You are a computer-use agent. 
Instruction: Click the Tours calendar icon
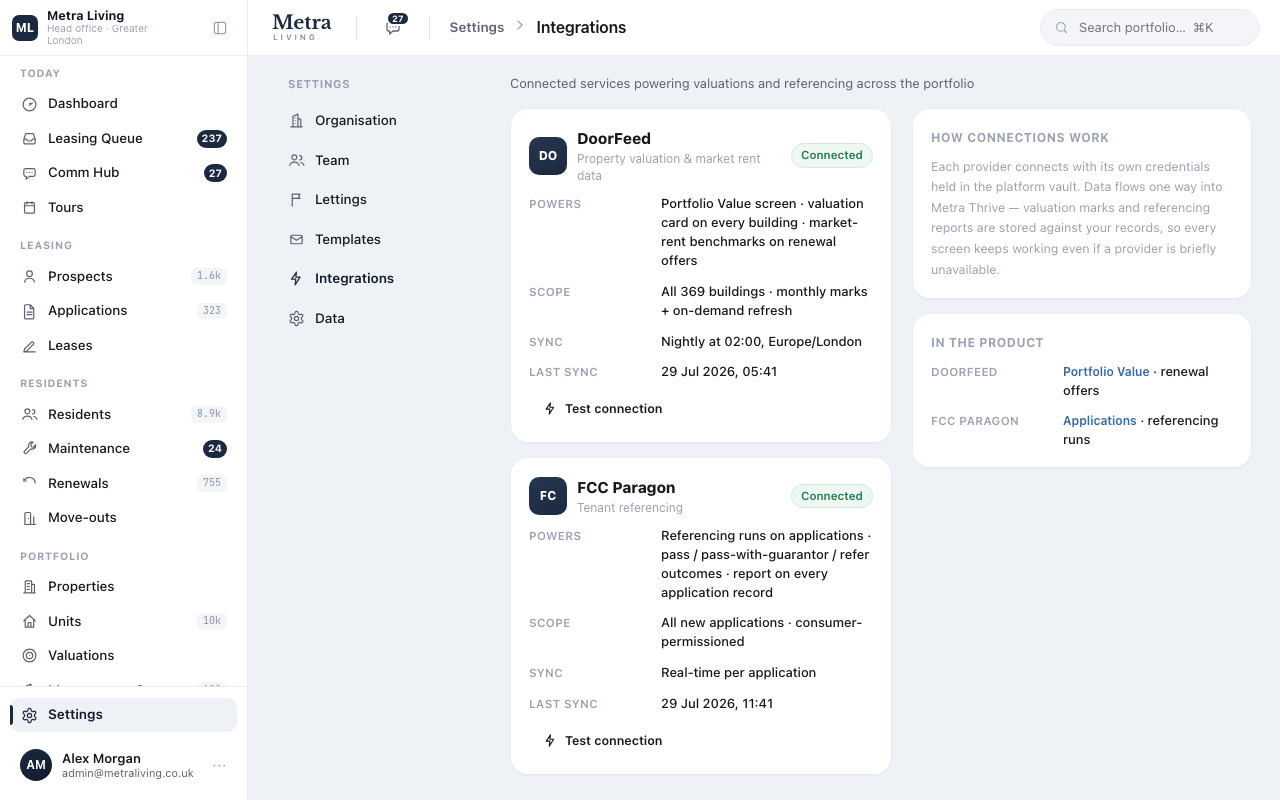click(x=30, y=208)
